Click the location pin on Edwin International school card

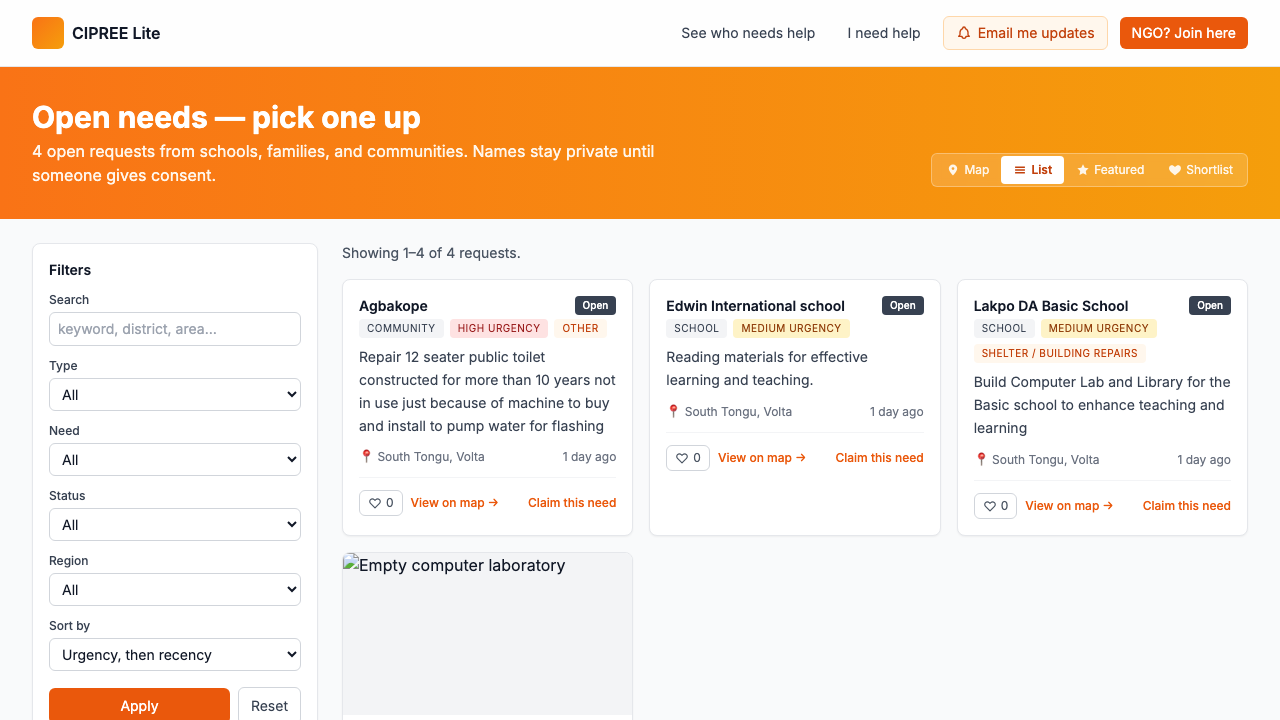click(673, 411)
